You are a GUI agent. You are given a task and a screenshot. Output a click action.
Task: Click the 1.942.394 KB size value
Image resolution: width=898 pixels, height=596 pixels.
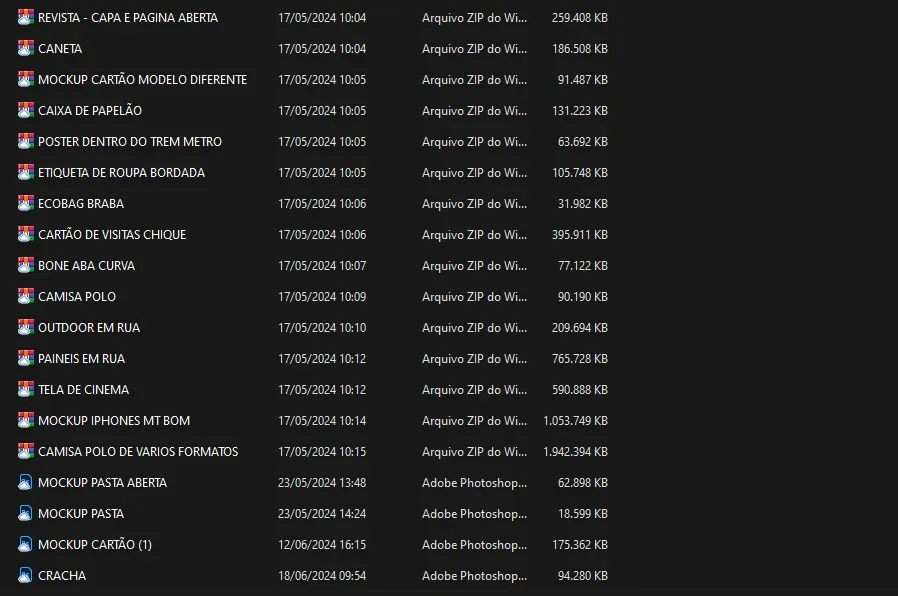coord(575,451)
